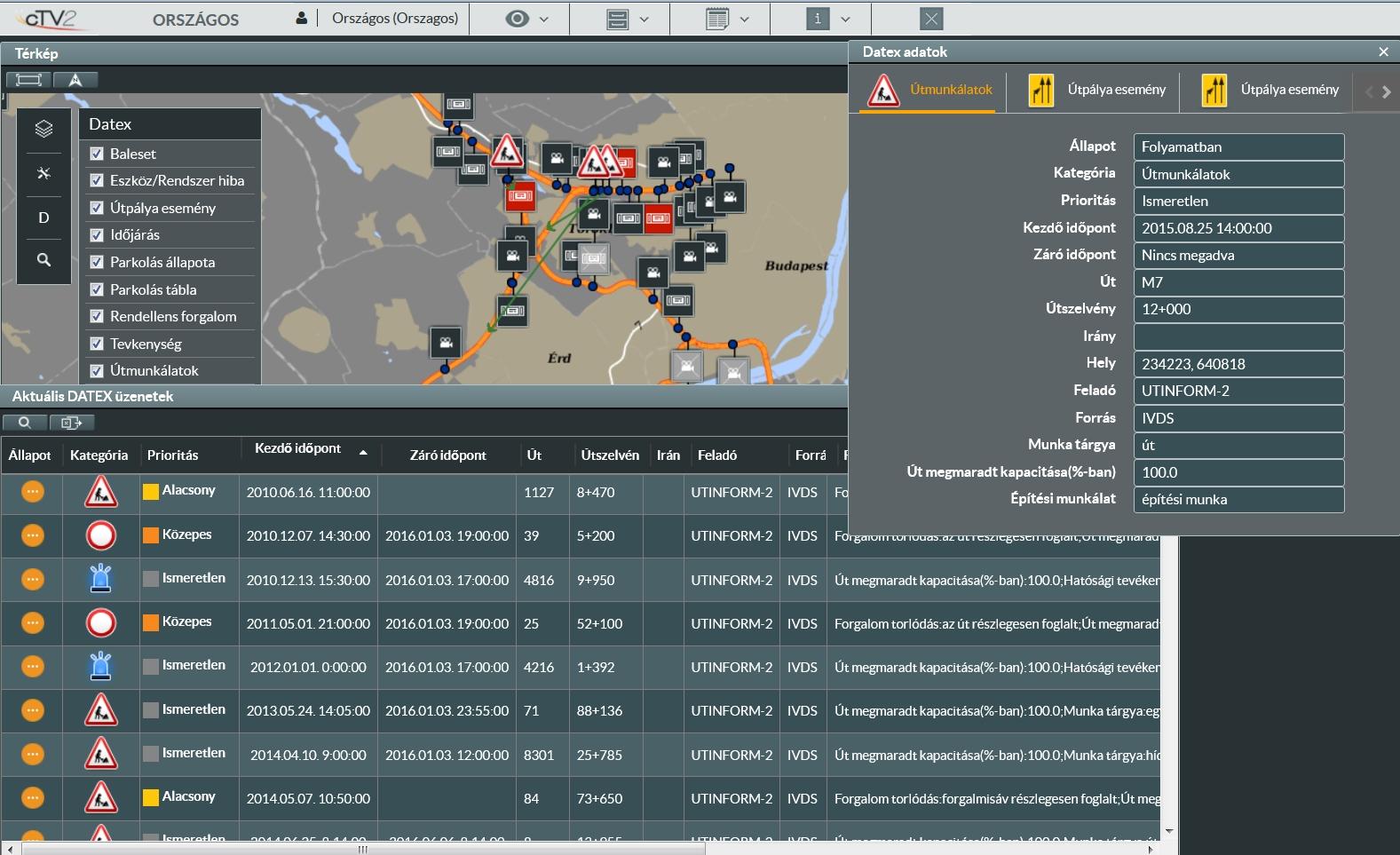Select the D button in map sidebar
Image resolution: width=1400 pixels, height=855 pixels.
click(x=44, y=218)
